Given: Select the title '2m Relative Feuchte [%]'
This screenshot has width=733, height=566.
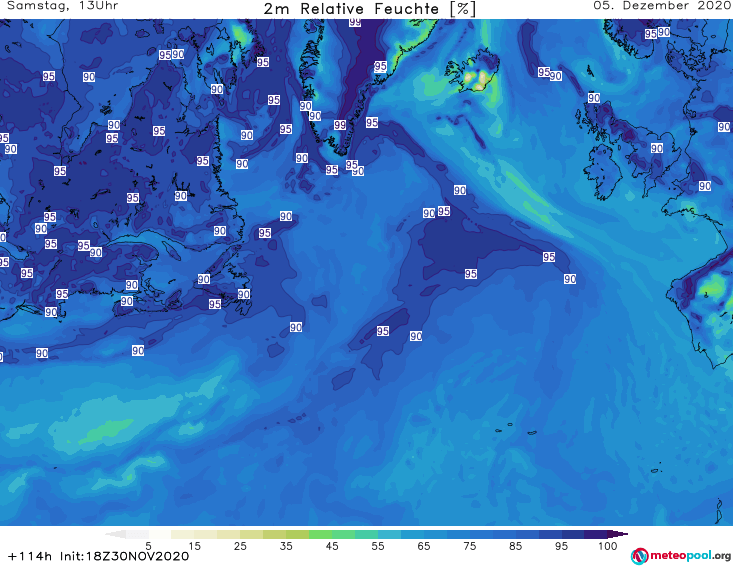Looking at the screenshot, I should coord(369,8).
